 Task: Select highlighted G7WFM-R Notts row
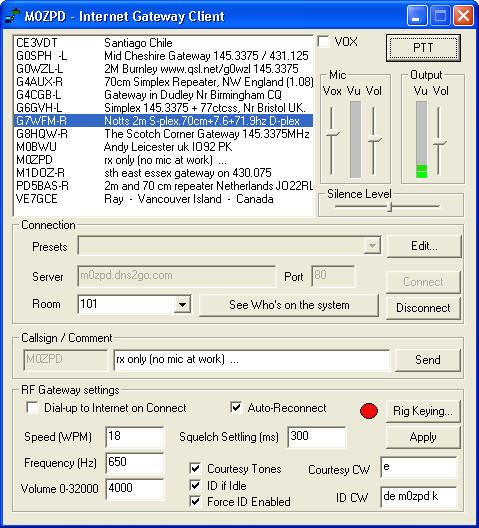point(164,121)
